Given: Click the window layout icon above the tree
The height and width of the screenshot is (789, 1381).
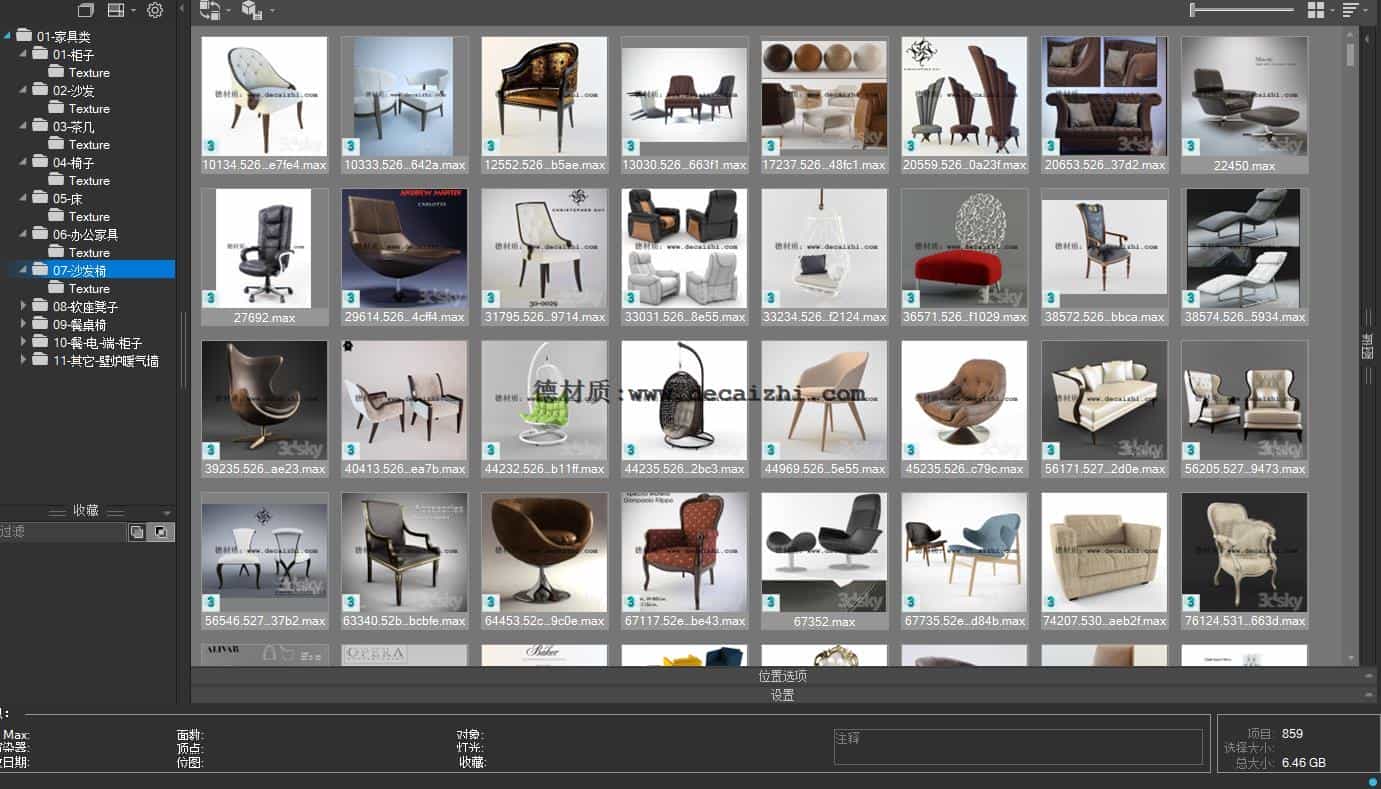Looking at the screenshot, I should [x=86, y=10].
